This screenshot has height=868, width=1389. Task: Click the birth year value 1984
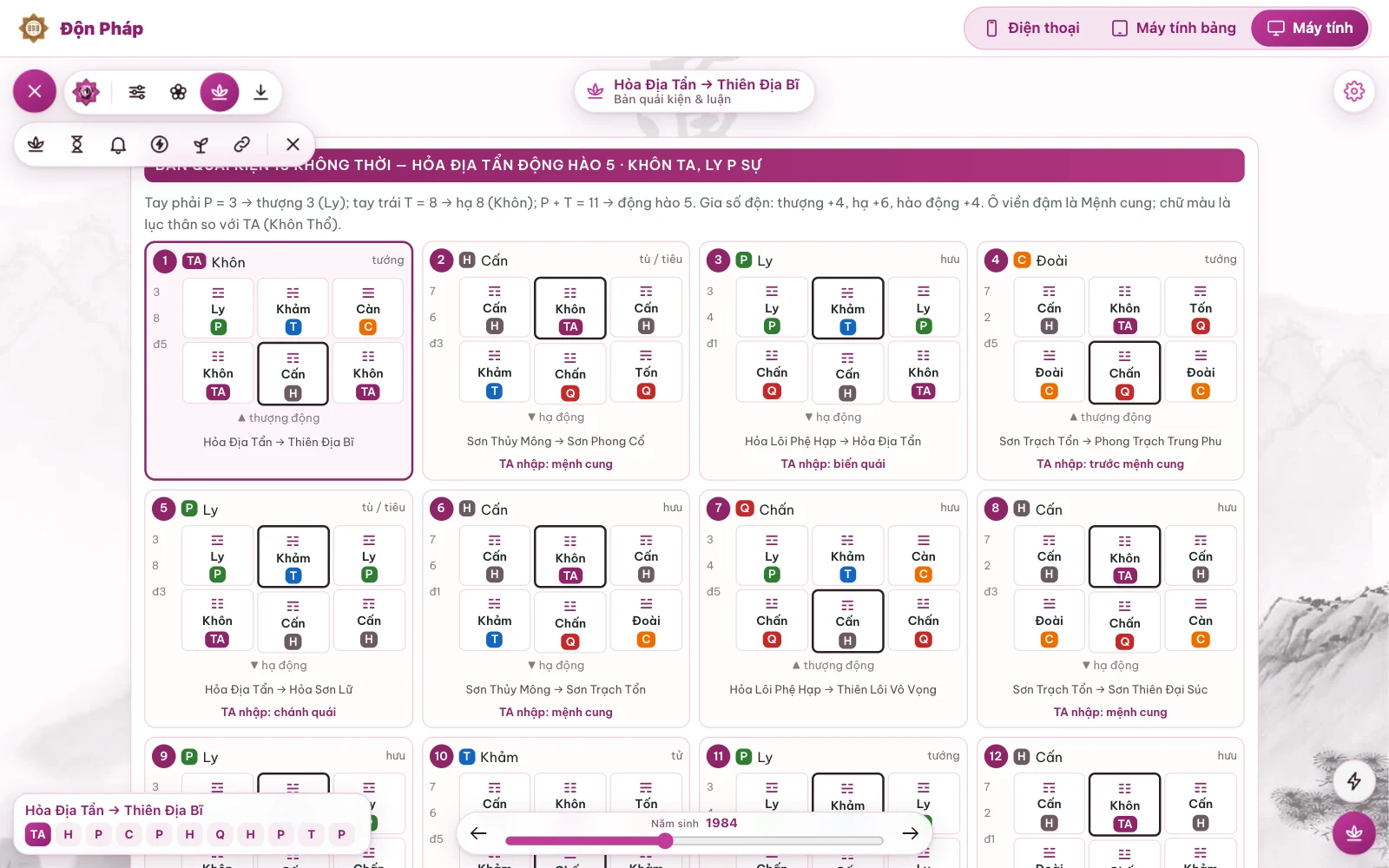click(721, 823)
